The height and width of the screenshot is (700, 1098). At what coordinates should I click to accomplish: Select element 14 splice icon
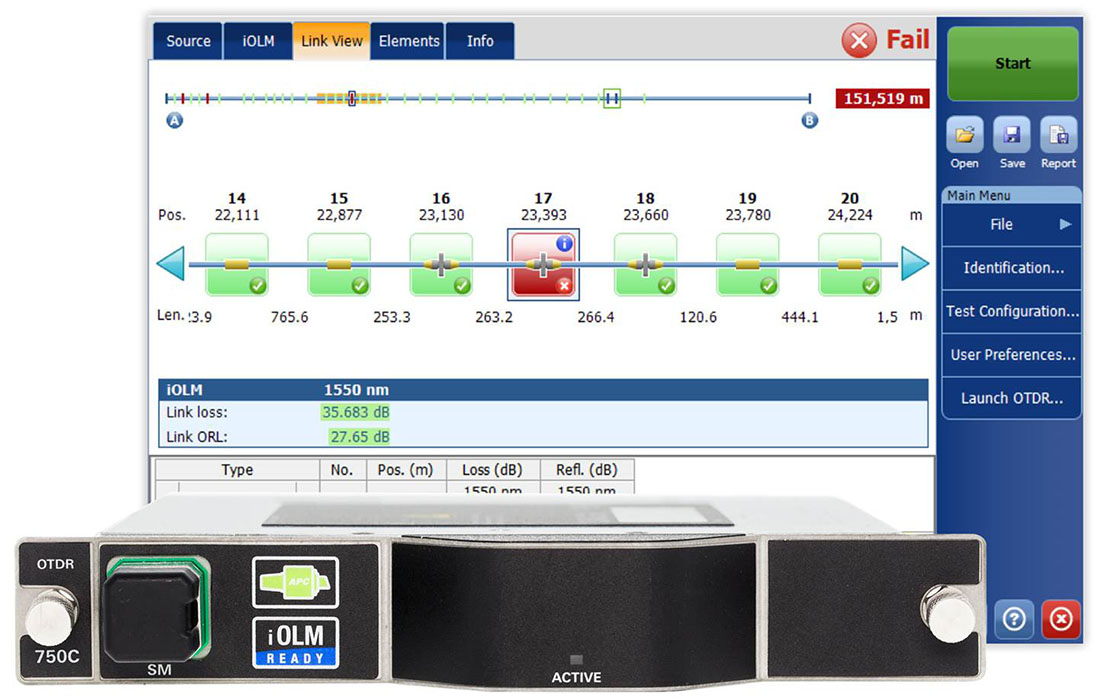pos(236,264)
